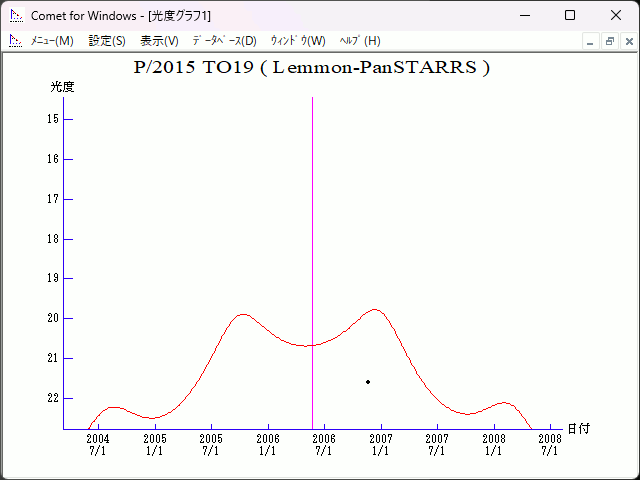Expand the データベース(D) database menu

224,41
